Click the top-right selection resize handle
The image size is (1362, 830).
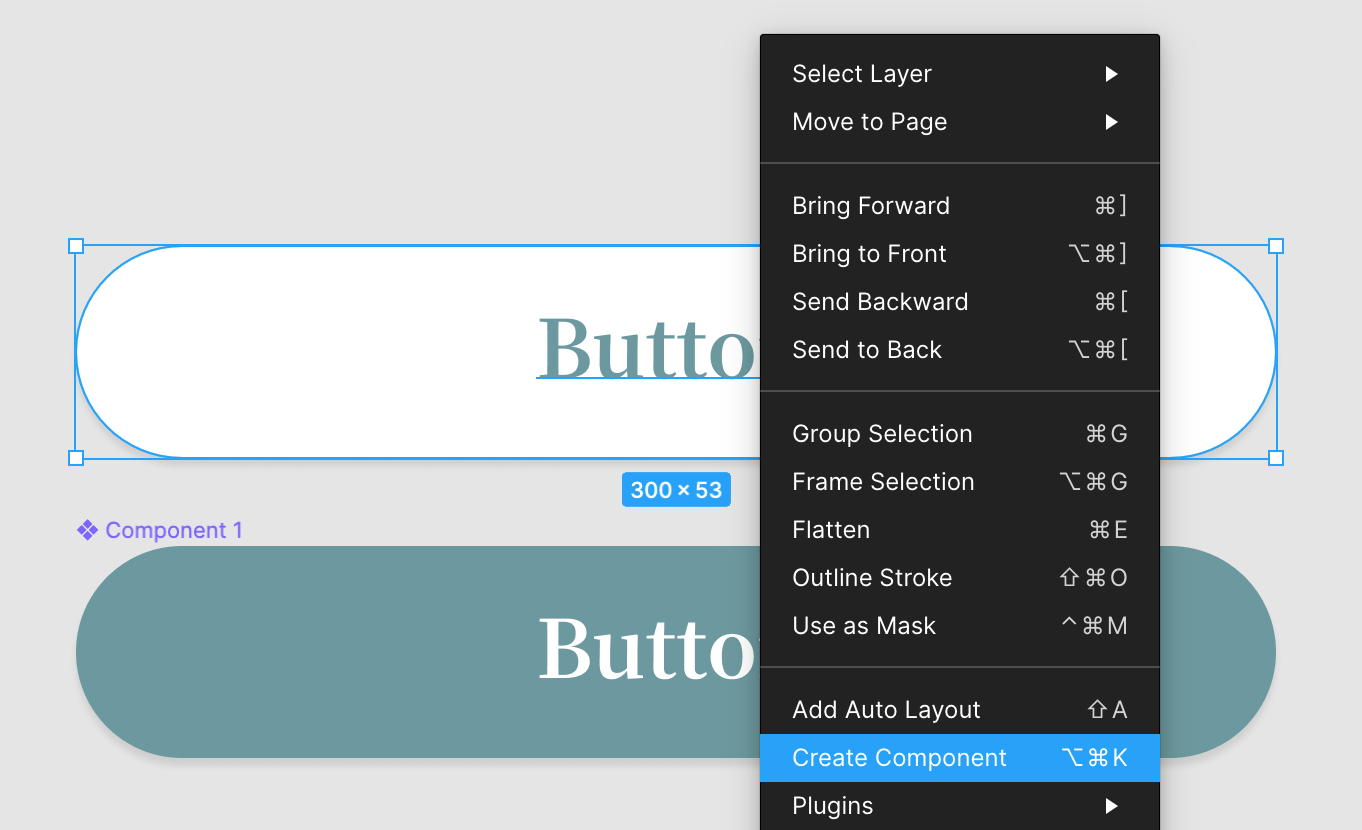(x=1276, y=246)
